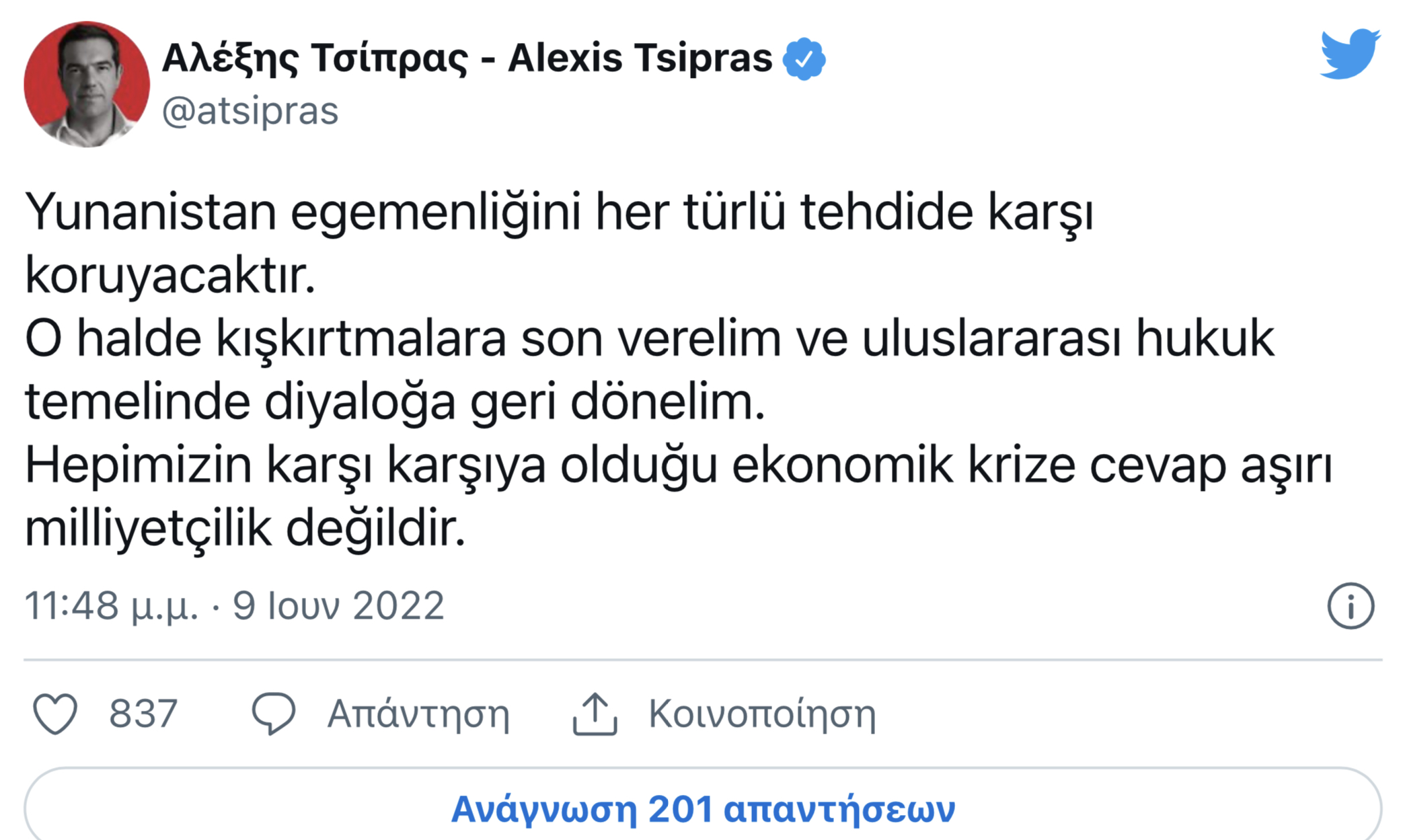This screenshot has height=840, width=1401.
Task: Click the Latin name Alexis Tsipras
Action: click(x=640, y=59)
